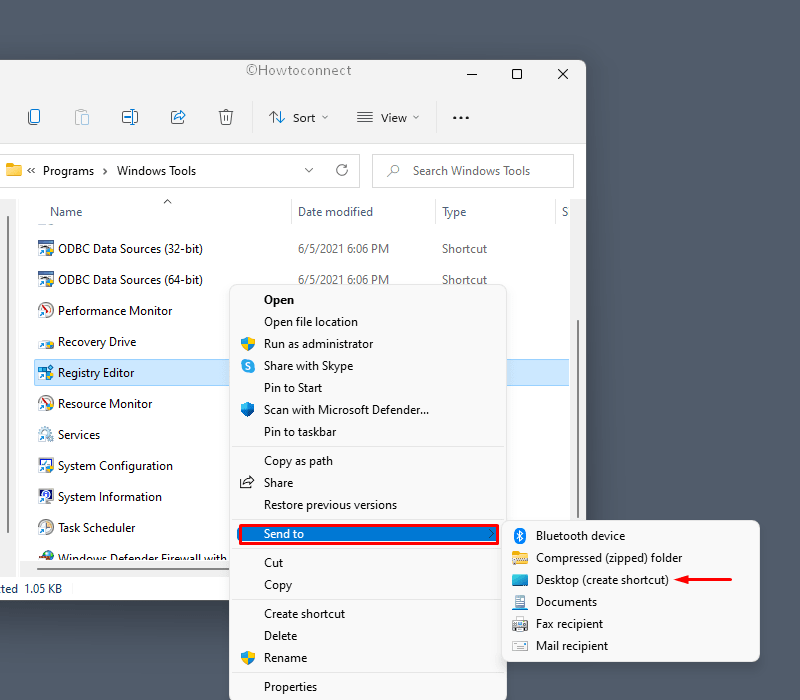Screen dimensions: 800x700
Task: Click the vertical scrollbar of file list
Action: tap(578, 418)
